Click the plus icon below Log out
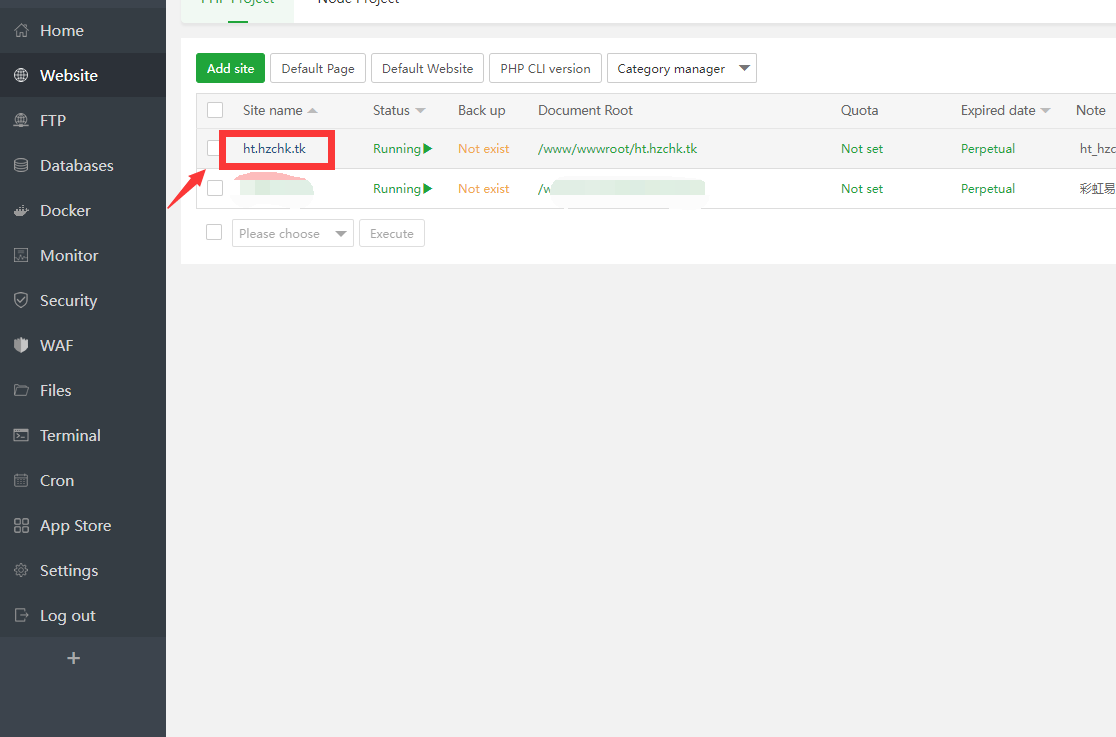 73,658
